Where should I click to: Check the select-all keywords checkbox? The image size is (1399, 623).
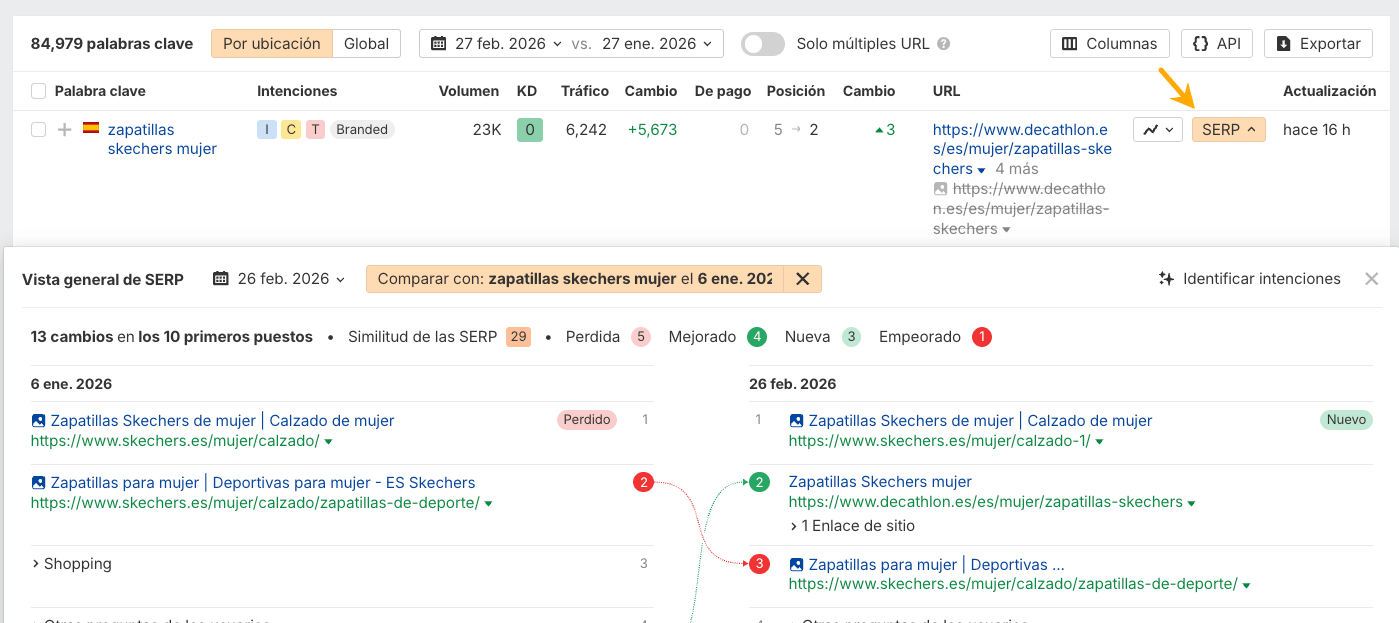point(37,90)
